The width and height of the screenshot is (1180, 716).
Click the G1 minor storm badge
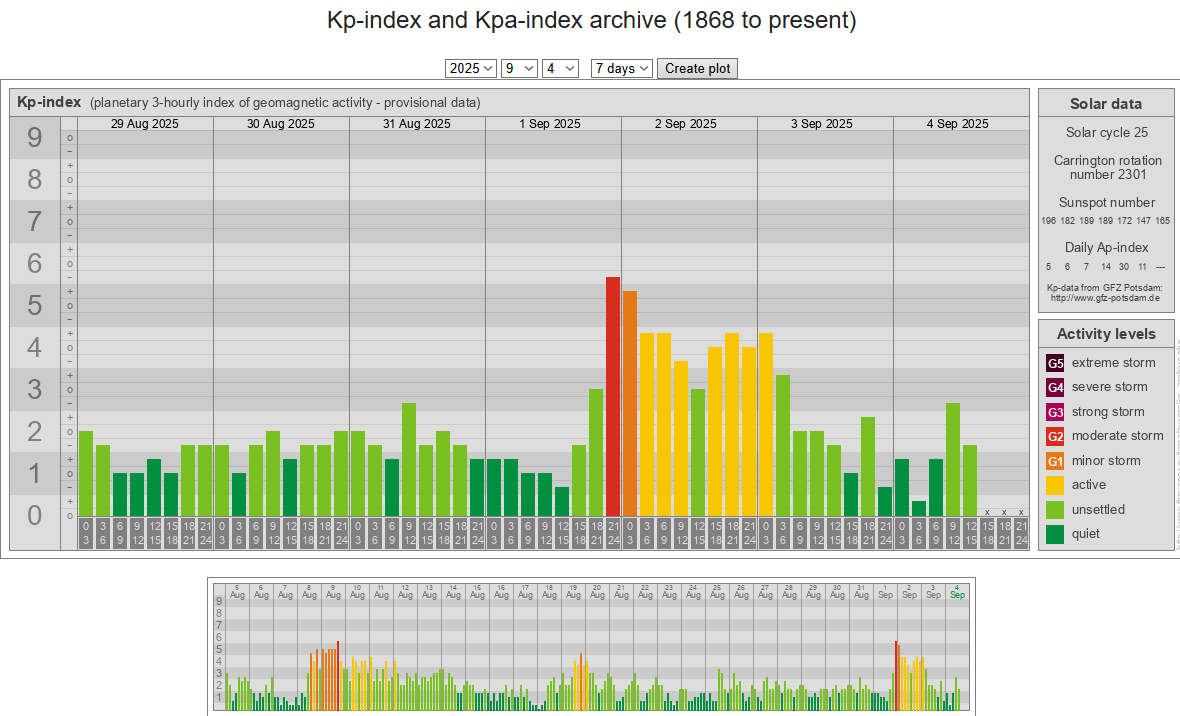[x=1055, y=461]
